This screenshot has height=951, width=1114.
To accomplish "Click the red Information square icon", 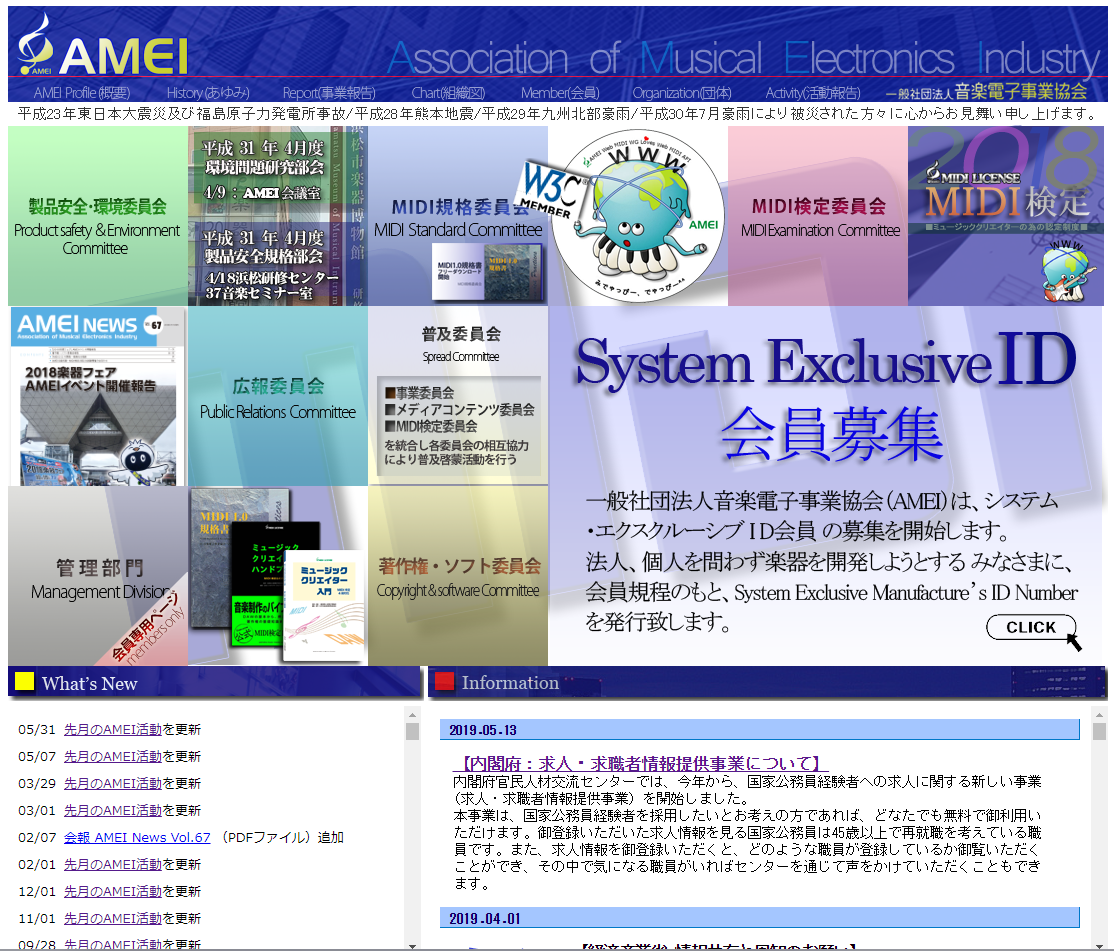I will [x=444, y=681].
